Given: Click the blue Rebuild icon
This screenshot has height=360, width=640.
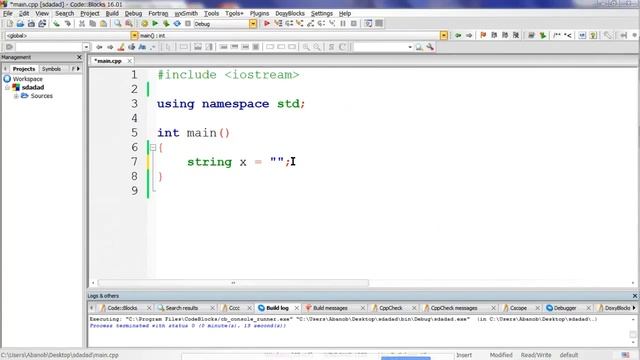Looking at the screenshot, I should [177, 24].
